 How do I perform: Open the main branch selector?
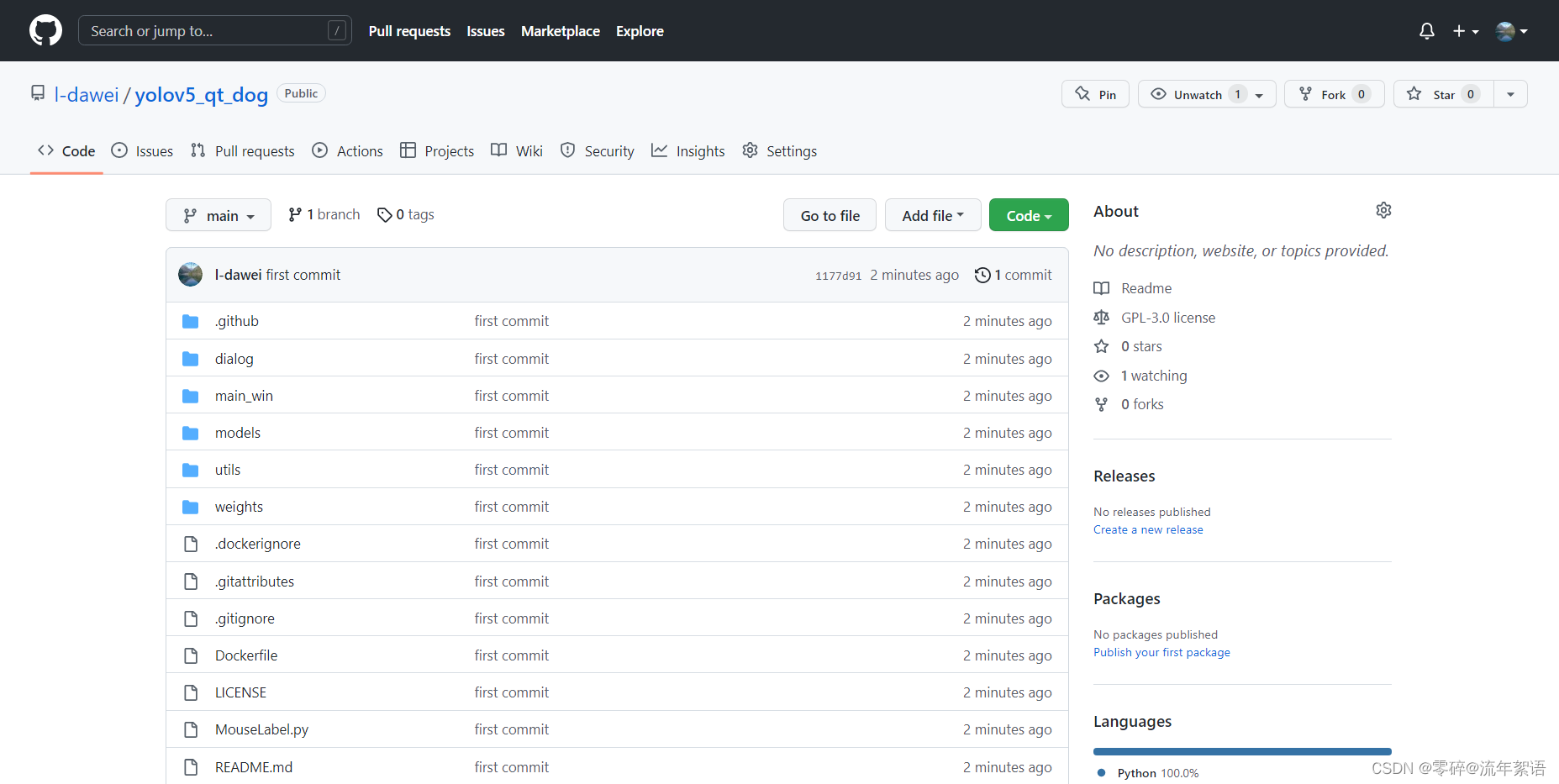click(x=219, y=215)
